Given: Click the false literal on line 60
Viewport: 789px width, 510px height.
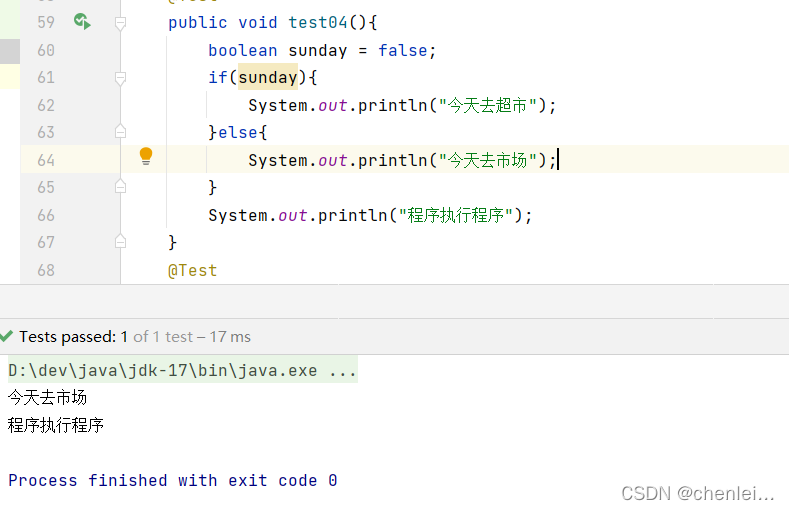Looking at the screenshot, I should pyautogui.click(x=403, y=50).
